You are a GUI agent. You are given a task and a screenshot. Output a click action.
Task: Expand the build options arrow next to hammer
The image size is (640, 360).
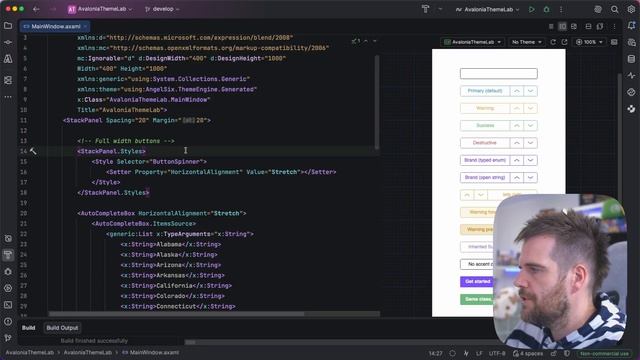click(440, 9)
